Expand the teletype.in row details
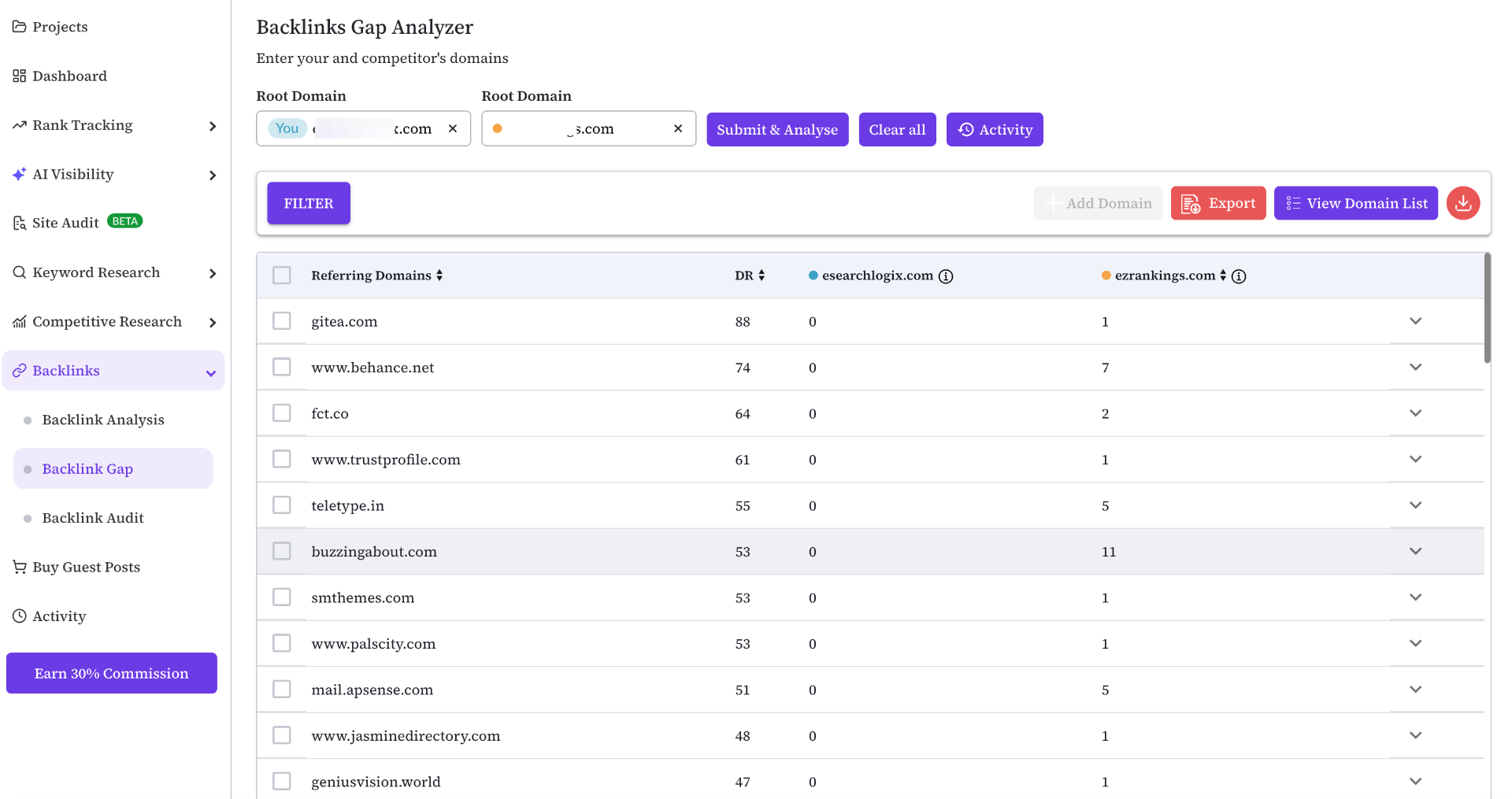The height and width of the screenshot is (799, 1512). pyautogui.click(x=1416, y=505)
